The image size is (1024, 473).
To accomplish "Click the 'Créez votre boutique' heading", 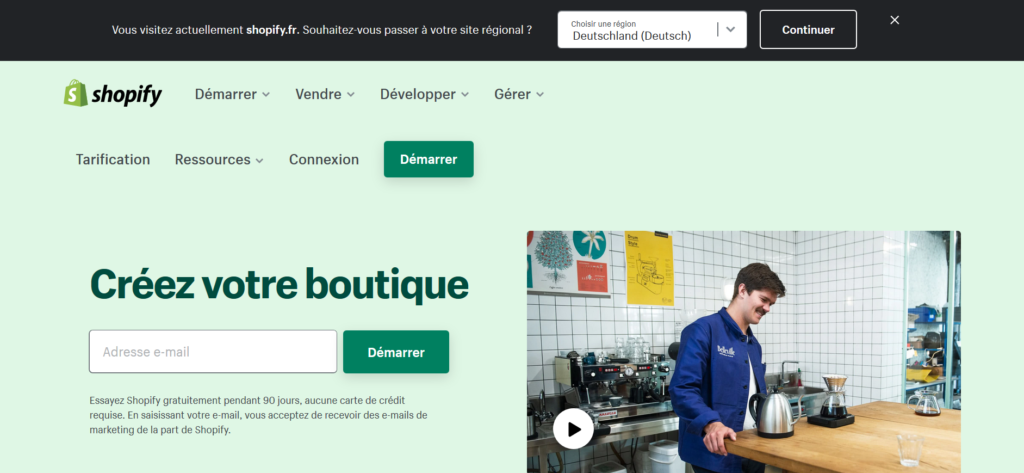I will point(279,284).
